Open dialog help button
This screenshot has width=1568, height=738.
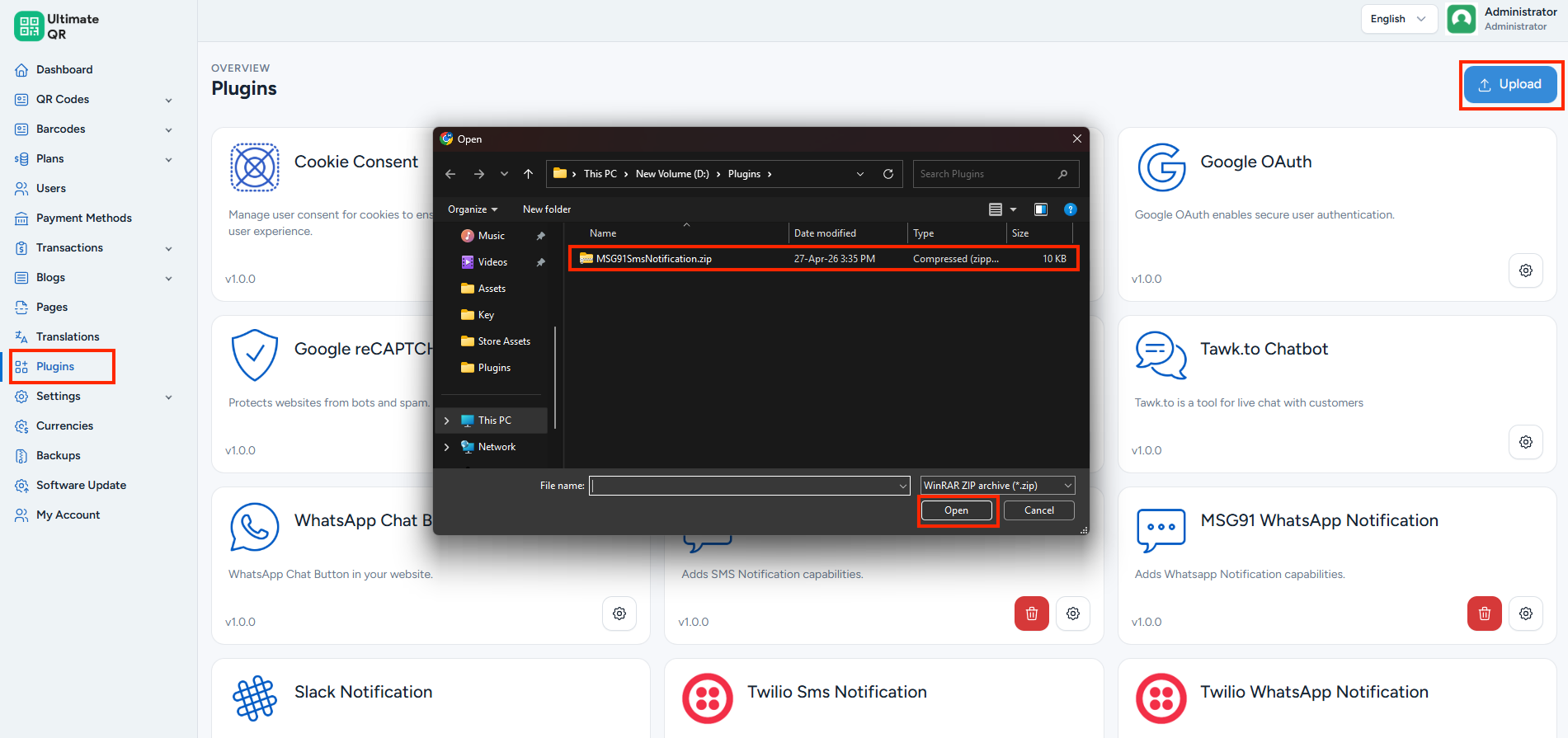(x=1071, y=209)
